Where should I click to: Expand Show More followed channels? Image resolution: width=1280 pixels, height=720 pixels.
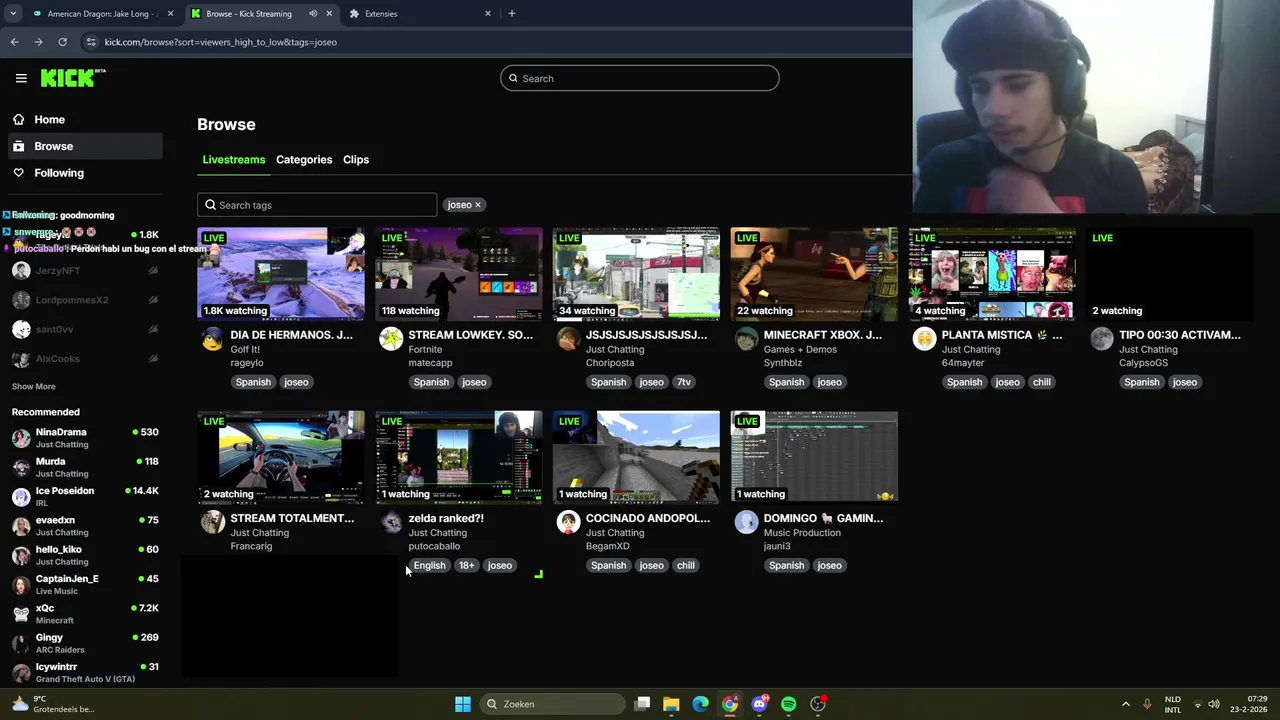point(33,387)
